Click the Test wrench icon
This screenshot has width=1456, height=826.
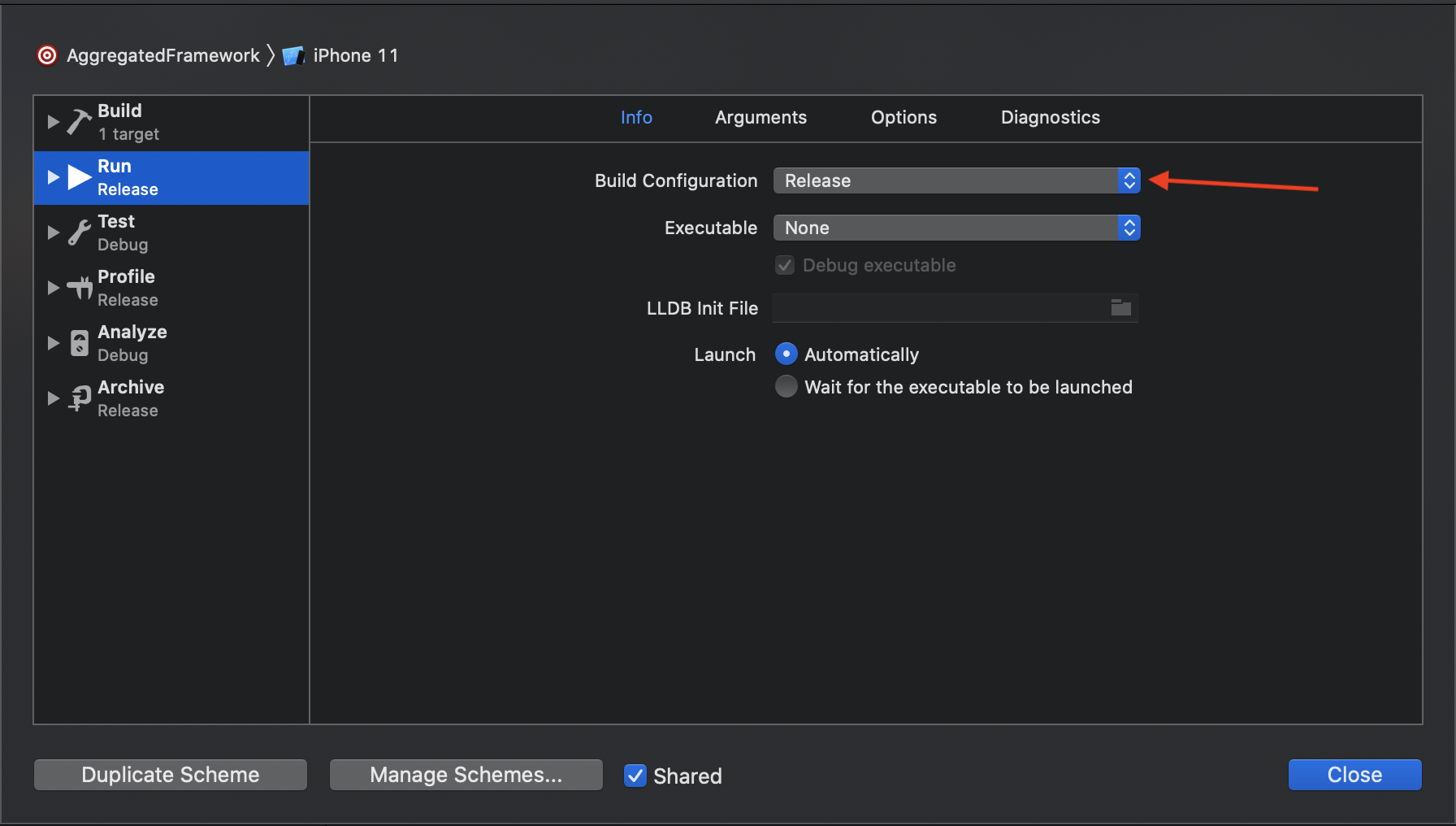pos(79,233)
